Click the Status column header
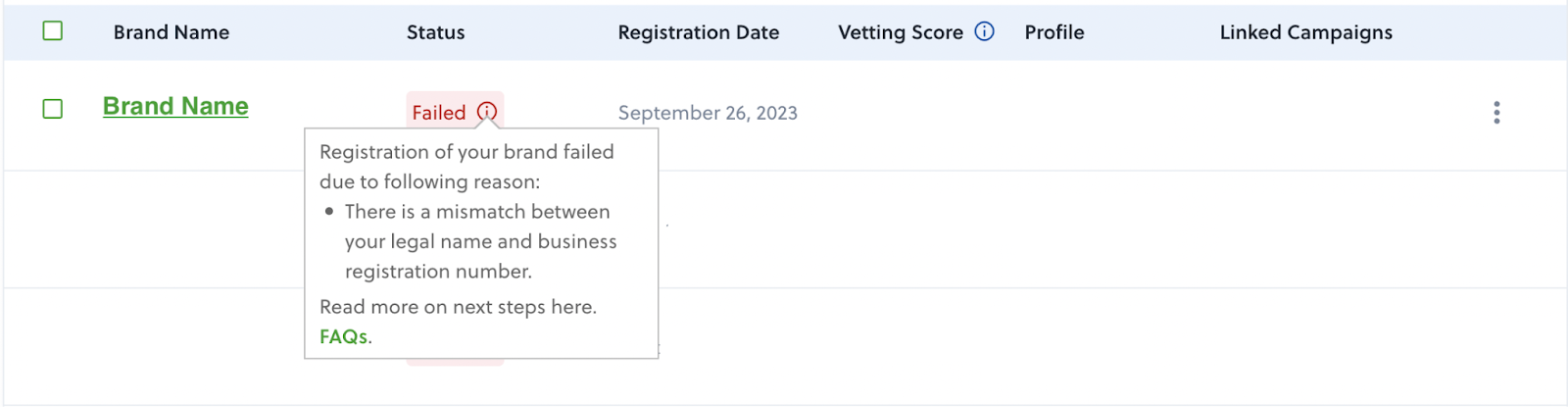Screen dimensions: 1568x407 [x=436, y=32]
